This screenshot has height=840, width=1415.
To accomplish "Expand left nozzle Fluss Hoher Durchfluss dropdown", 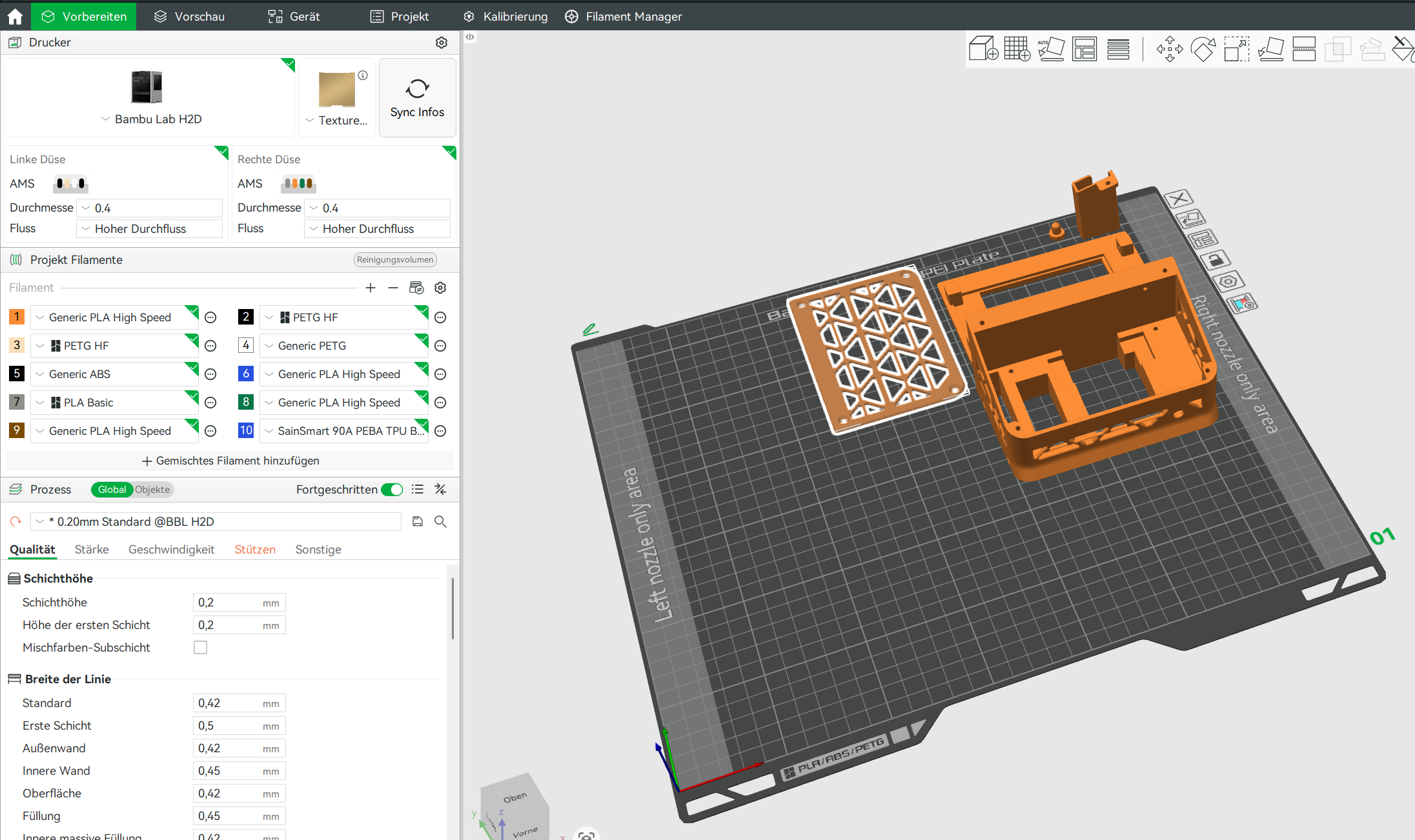I will (150, 228).
